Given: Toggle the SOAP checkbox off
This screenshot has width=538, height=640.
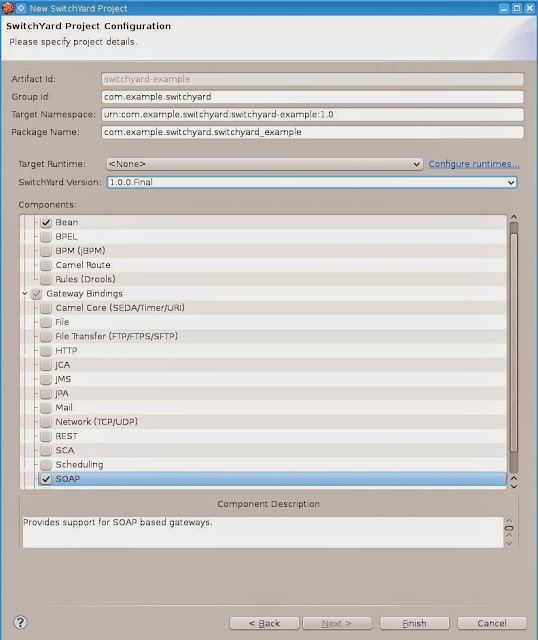Looking at the screenshot, I should (x=46, y=479).
